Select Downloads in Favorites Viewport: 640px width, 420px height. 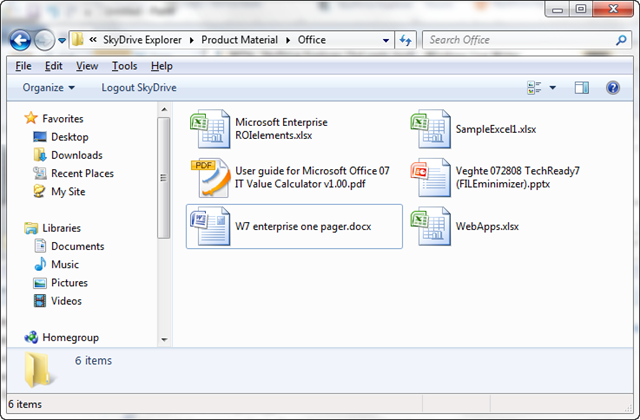tap(76, 155)
